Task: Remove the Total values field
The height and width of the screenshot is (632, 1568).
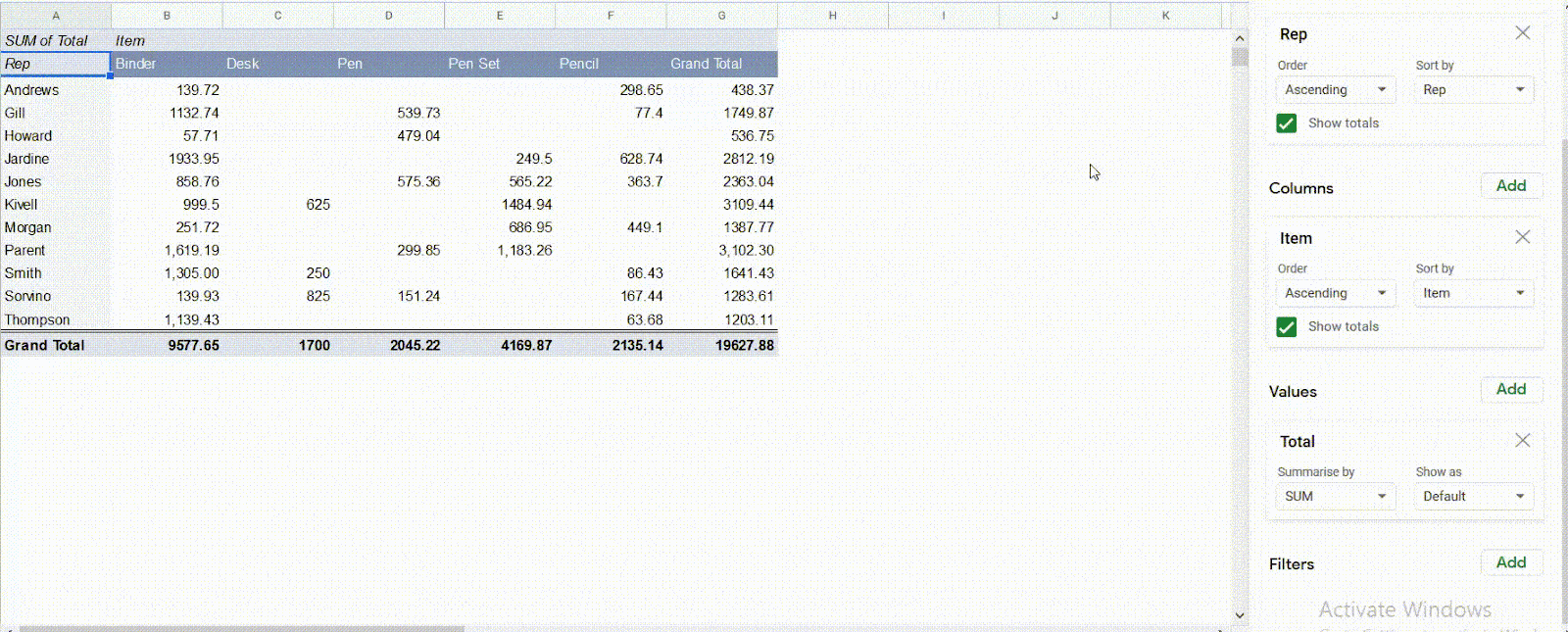Action: (x=1522, y=440)
